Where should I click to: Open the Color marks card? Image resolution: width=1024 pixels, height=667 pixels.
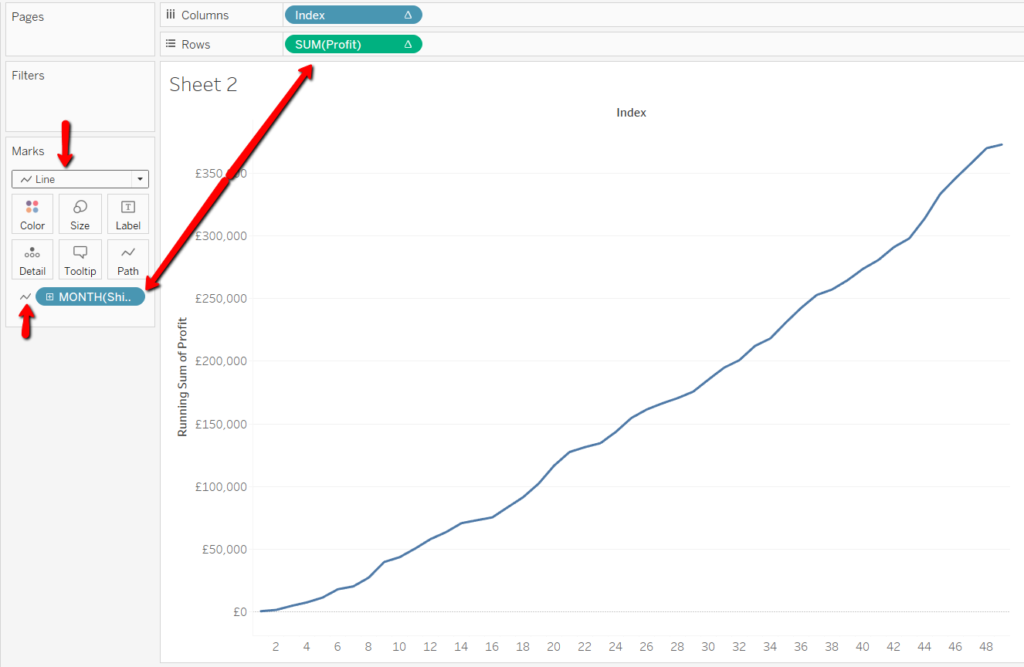tap(32, 214)
